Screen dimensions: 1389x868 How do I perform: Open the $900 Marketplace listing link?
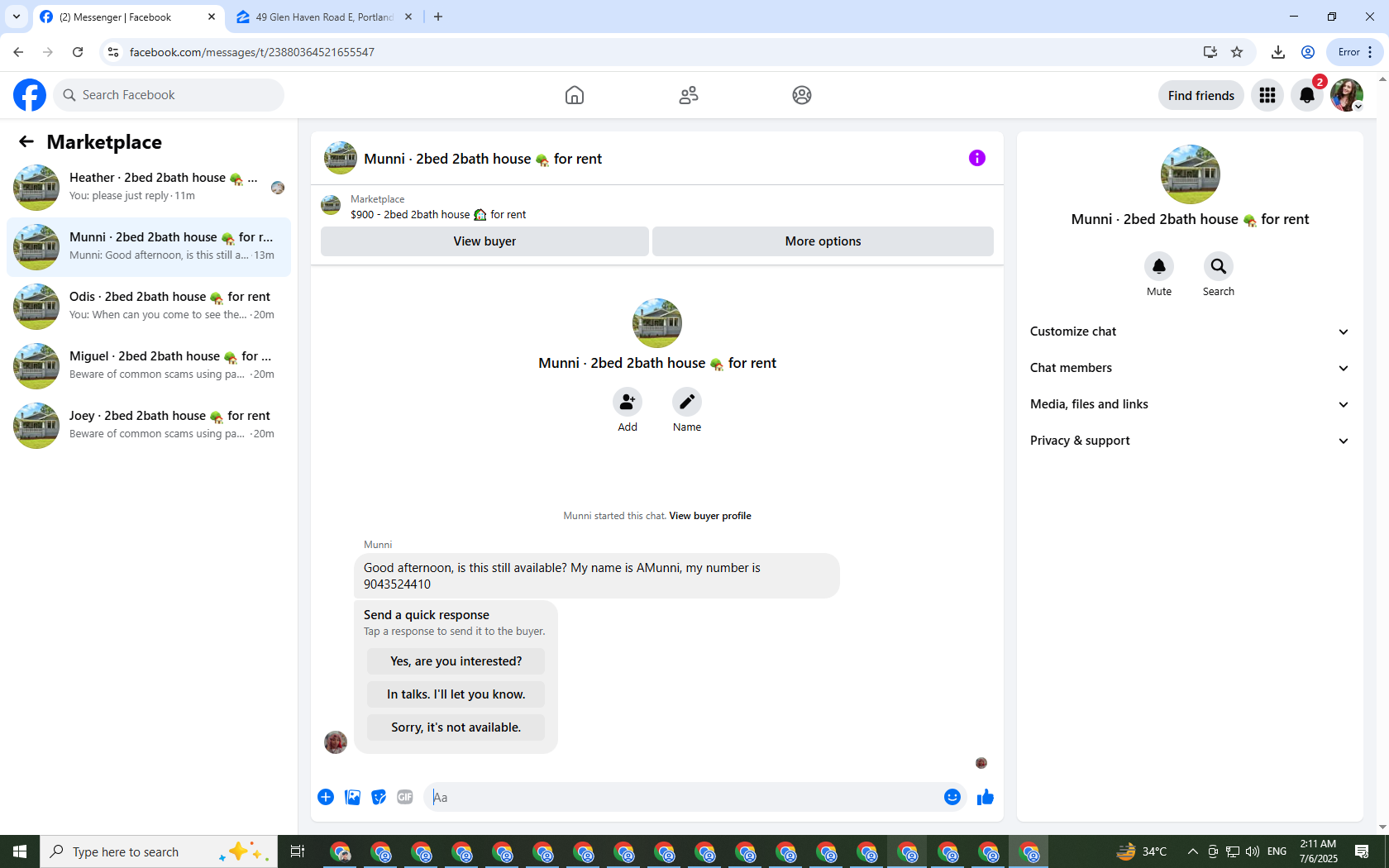[438, 214]
